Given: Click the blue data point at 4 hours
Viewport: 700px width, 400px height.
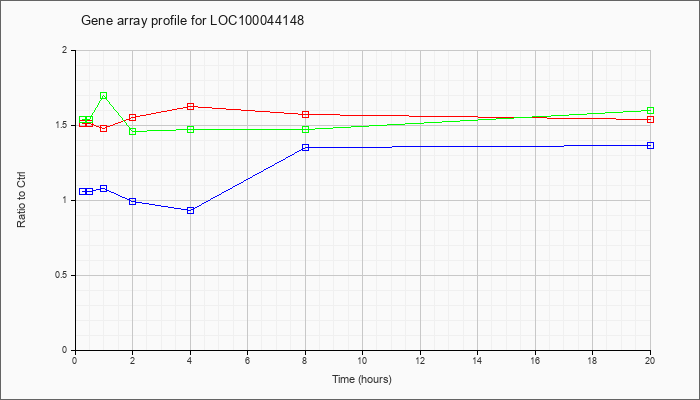Looking at the screenshot, I should pyautogui.click(x=191, y=210).
